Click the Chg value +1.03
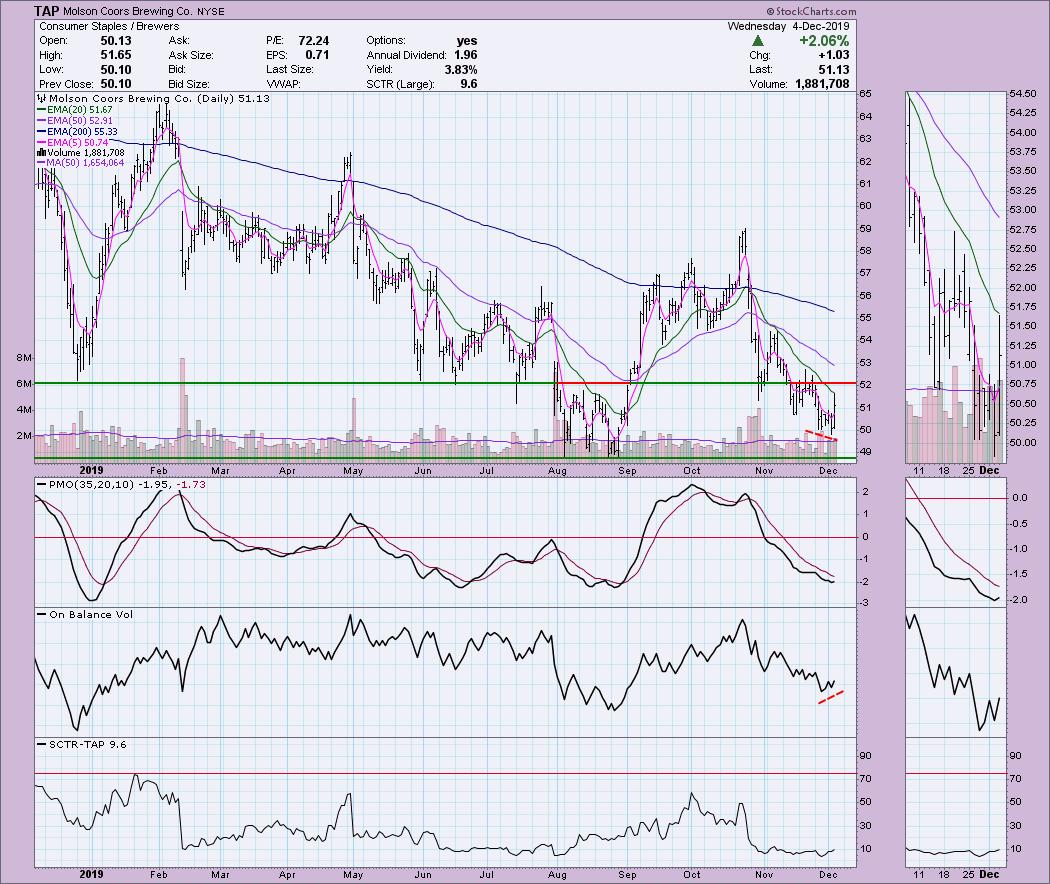Screen dimensions: 1050x884 pyautogui.click(x=833, y=55)
